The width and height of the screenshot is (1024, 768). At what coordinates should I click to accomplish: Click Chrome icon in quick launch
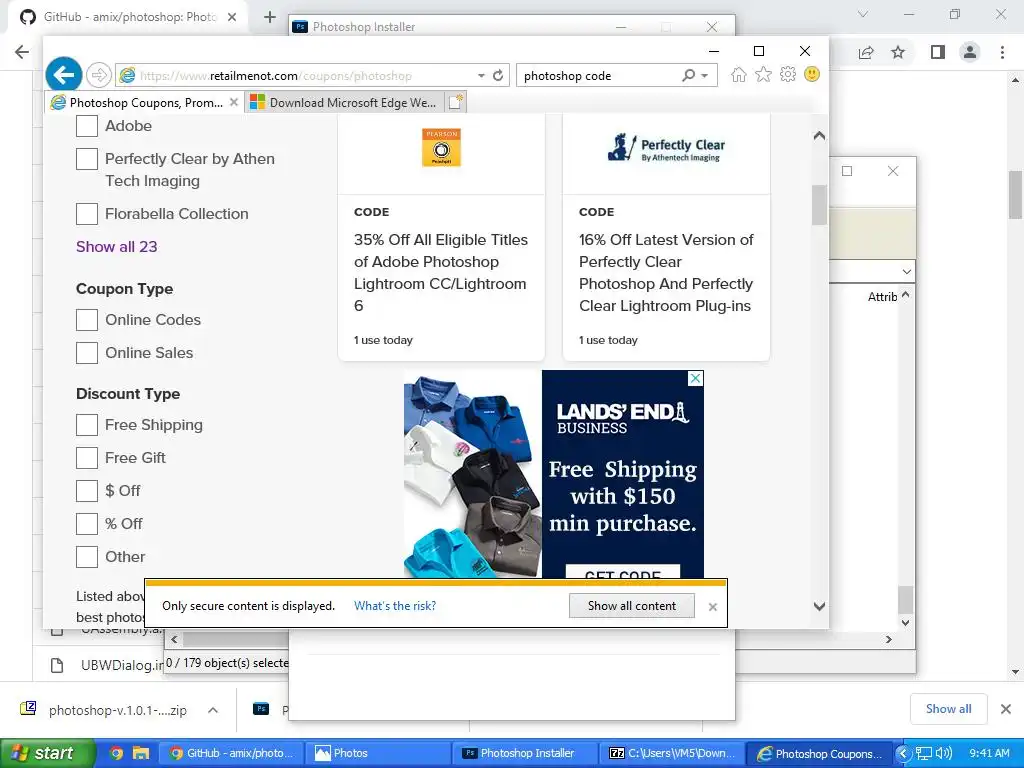pyautogui.click(x=116, y=753)
